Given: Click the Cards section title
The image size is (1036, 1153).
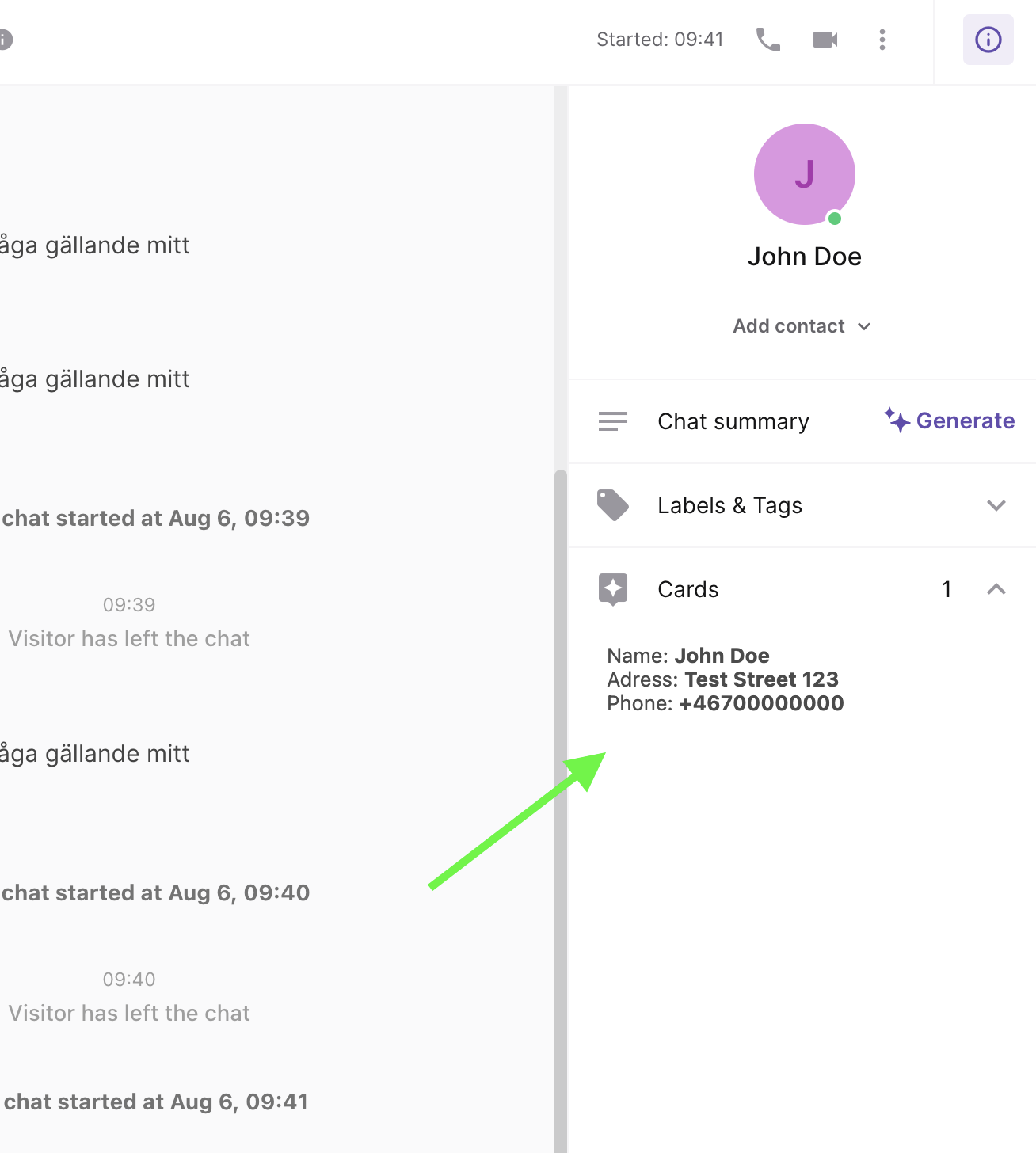Looking at the screenshot, I should click(x=687, y=589).
